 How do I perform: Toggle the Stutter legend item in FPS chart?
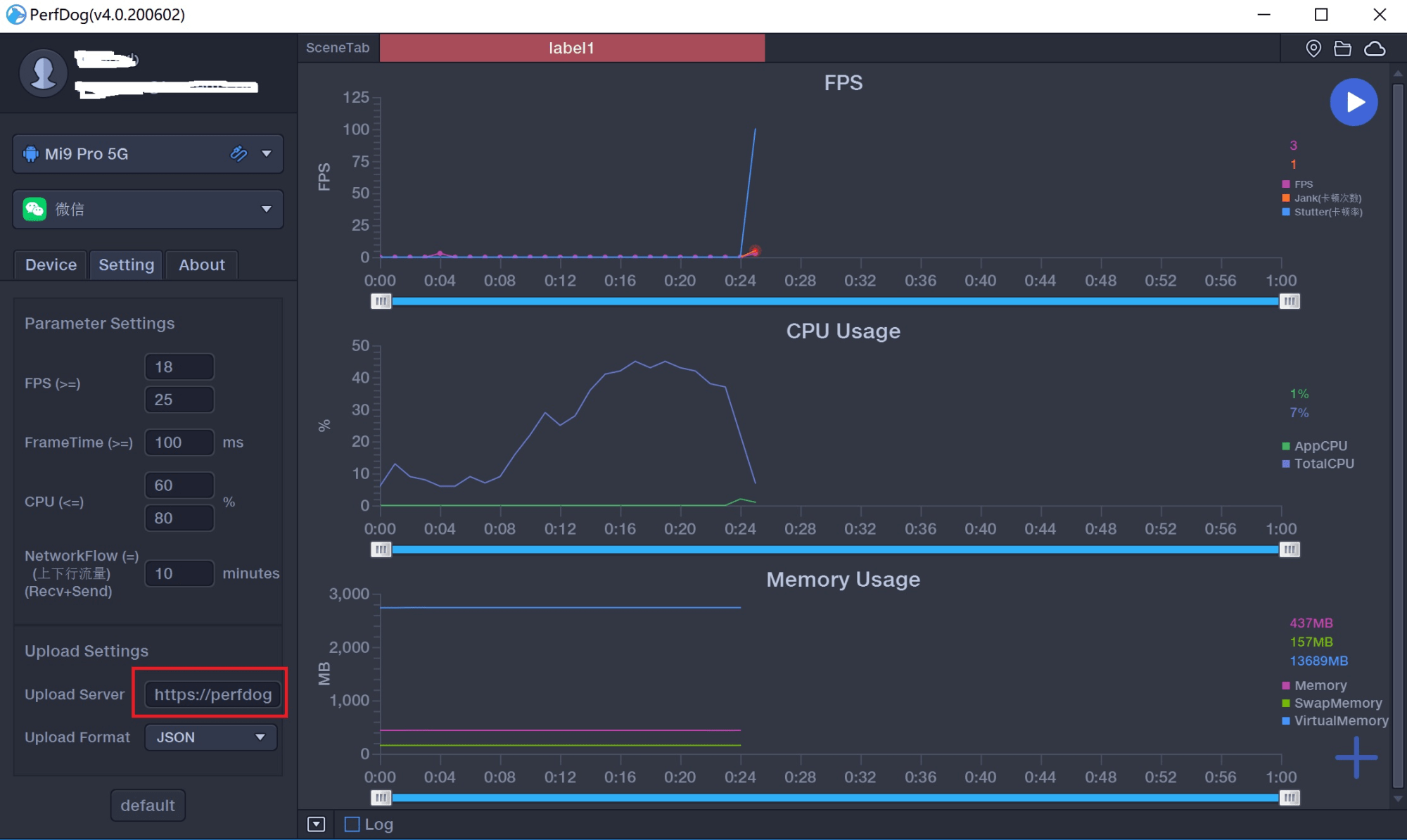[1322, 212]
